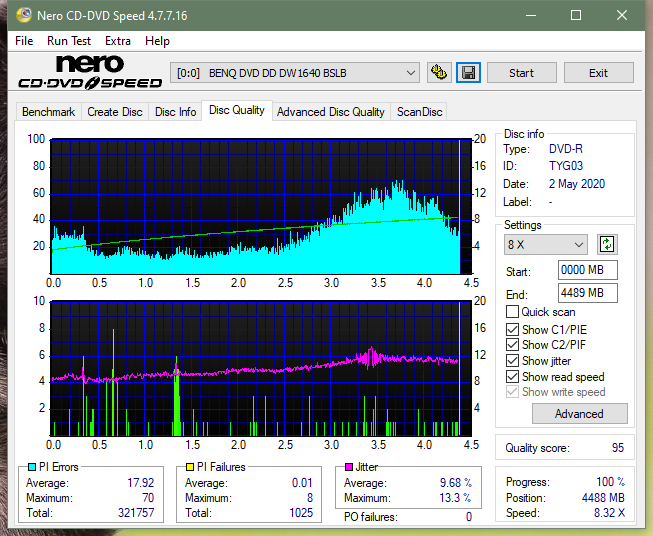
Task: Click the PI Errors maximum 70
Action: [x=148, y=498]
